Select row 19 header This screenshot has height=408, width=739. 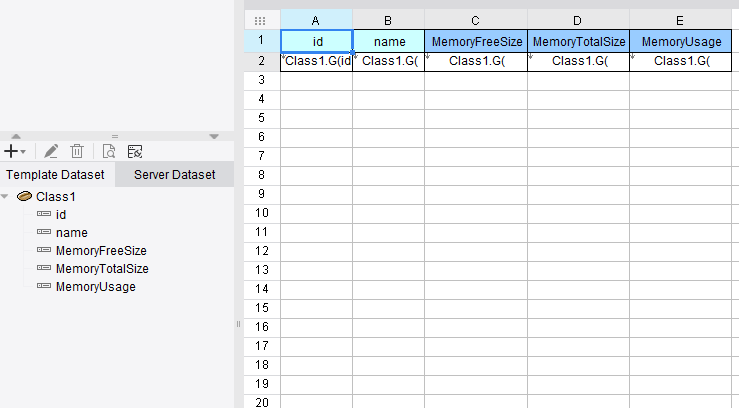262,384
